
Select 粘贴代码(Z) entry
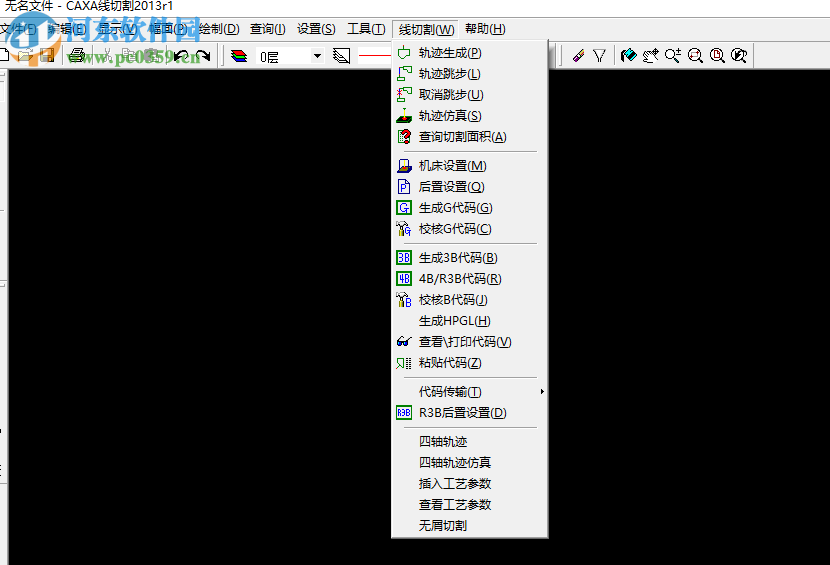click(x=470, y=363)
